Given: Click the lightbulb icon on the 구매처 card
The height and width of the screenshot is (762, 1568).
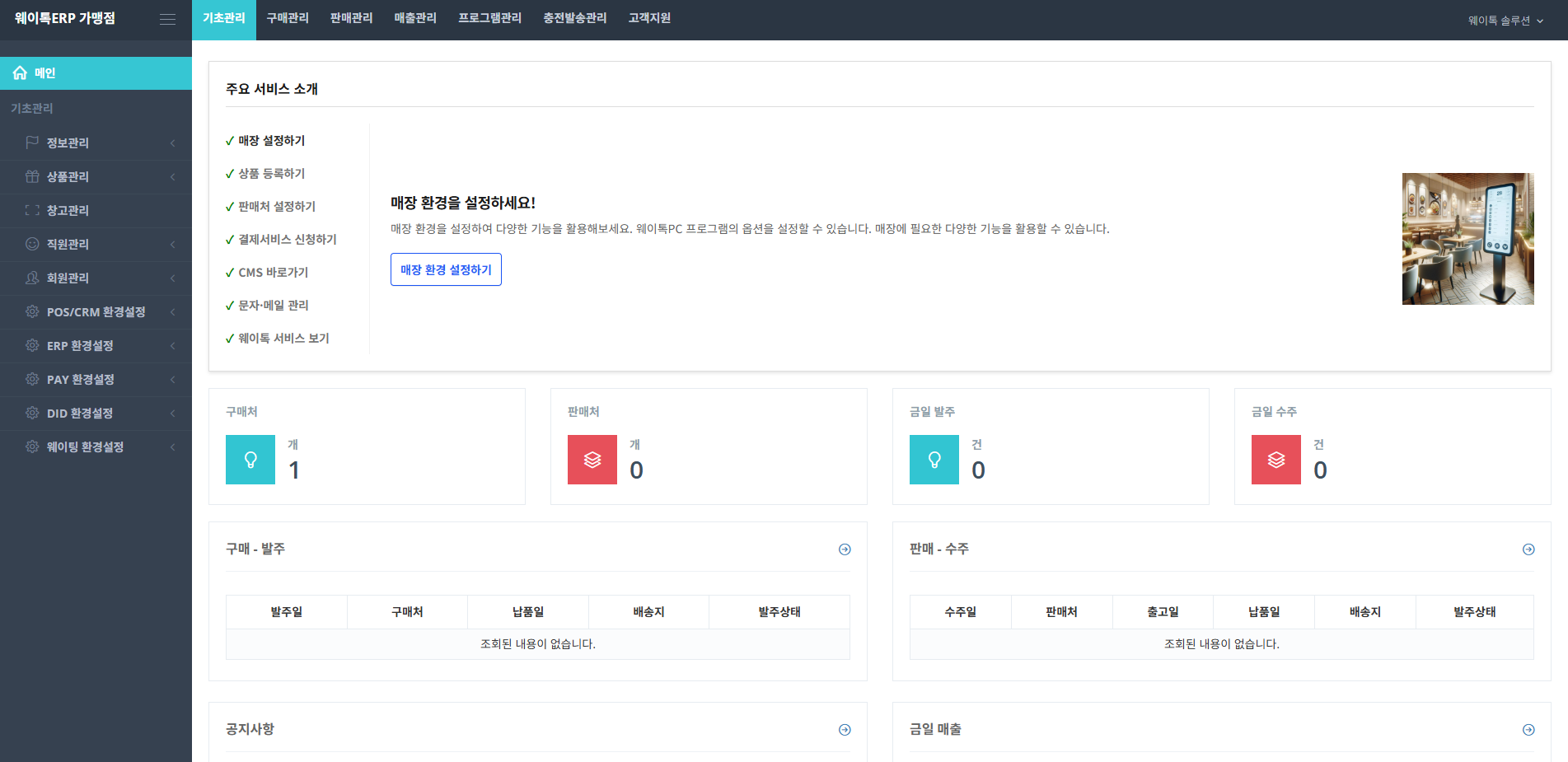Looking at the screenshot, I should click(x=250, y=459).
